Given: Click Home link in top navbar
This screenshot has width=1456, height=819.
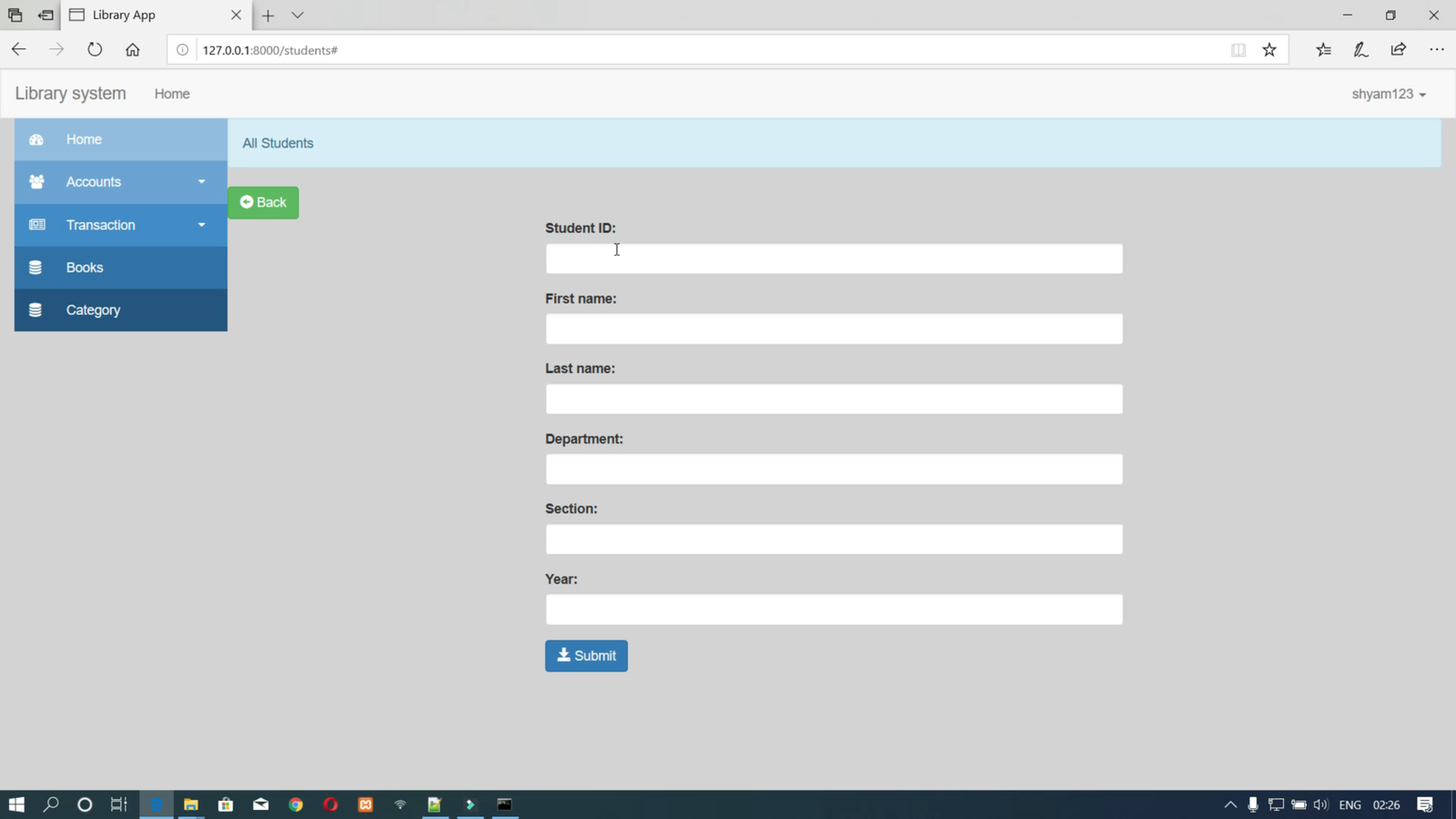Looking at the screenshot, I should (x=172, y=94).
